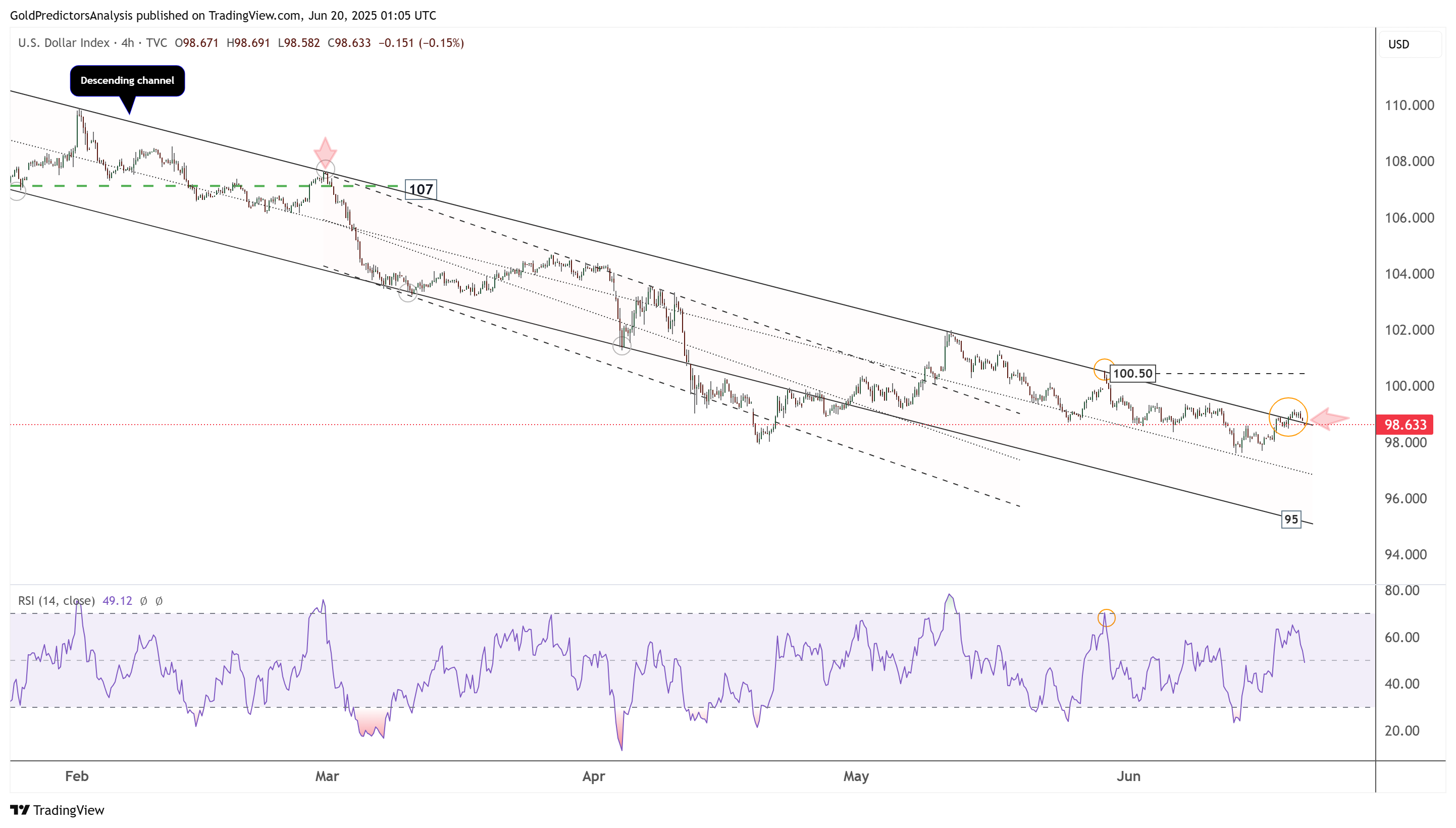Click the pink up-arrow marker near March
Image resolution: width=1456 pixels, height=828 pixels.
(325, 150)
